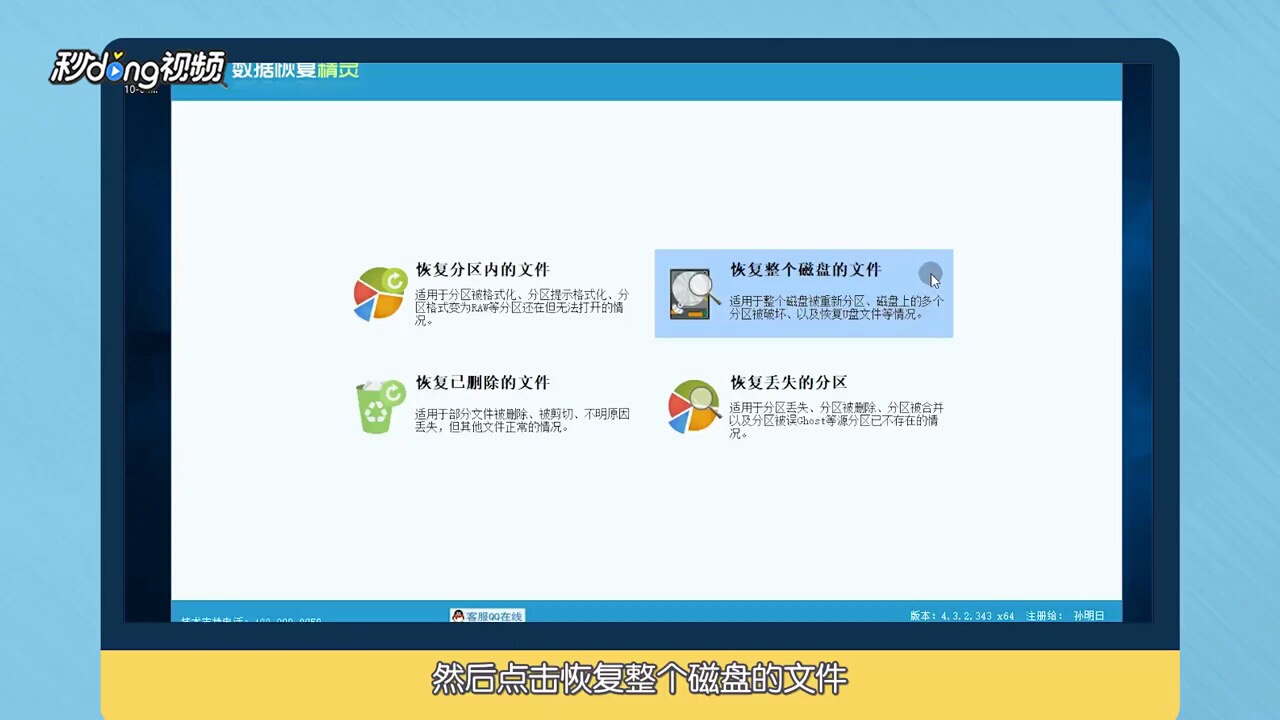Click the hard disk magnifier icon
This screenshot has height=720, width=1280.
click(x=695, y=294)
